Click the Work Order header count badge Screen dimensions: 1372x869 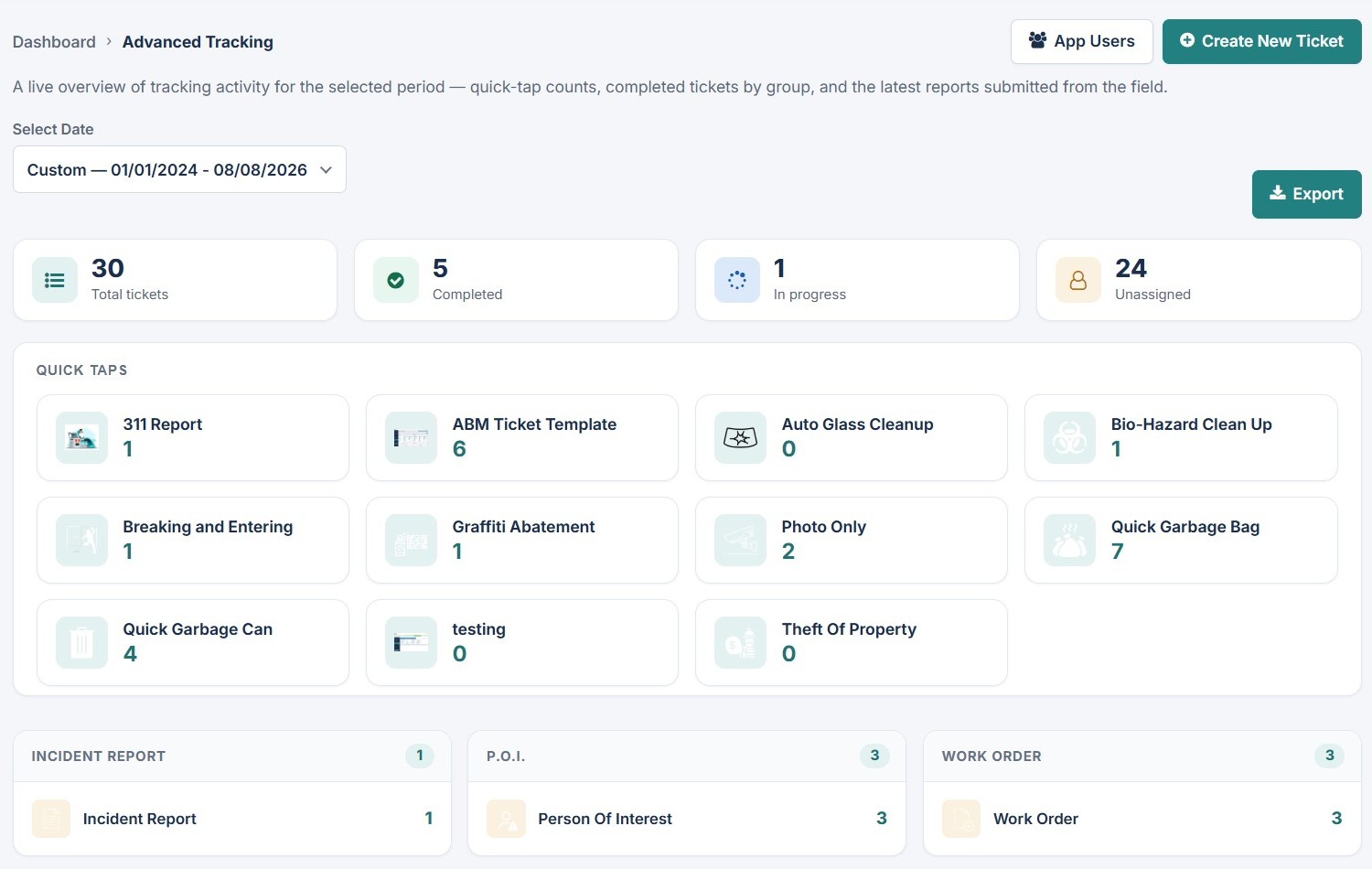(1330, 756)
